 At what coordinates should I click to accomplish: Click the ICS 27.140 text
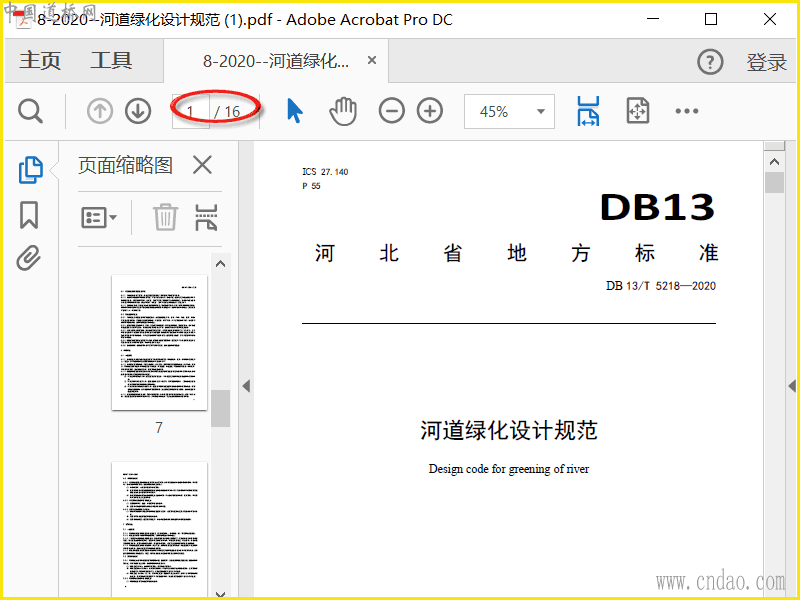[x=325, y=172]
